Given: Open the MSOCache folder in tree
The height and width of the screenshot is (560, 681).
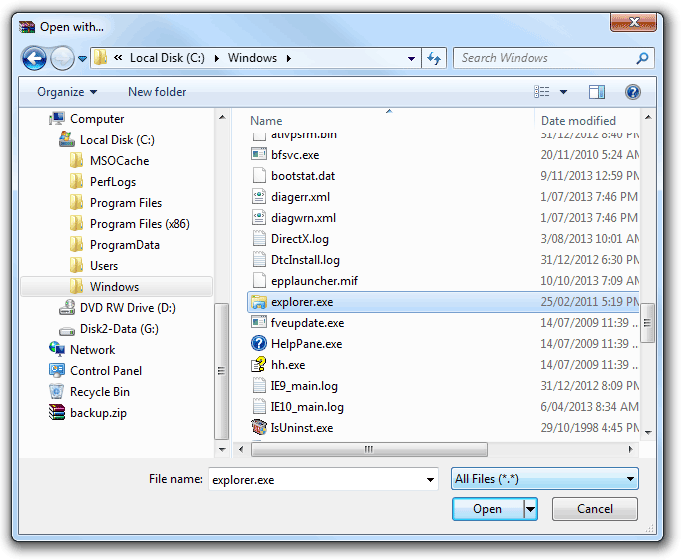Looking at the screenshot, I should point(119,161).
